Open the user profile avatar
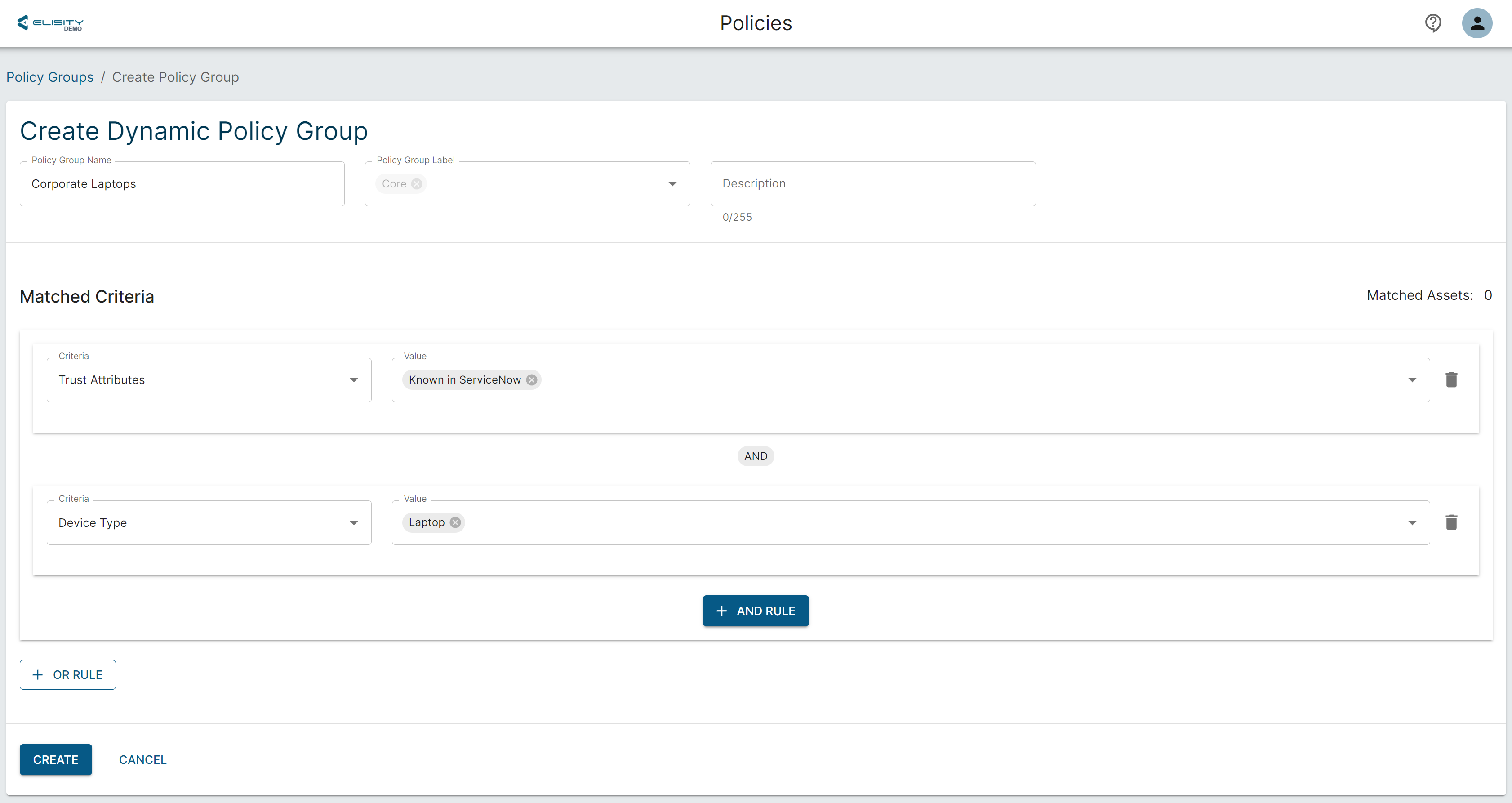Viewport: 1512px width, 803px height. tap(1477, 23)
